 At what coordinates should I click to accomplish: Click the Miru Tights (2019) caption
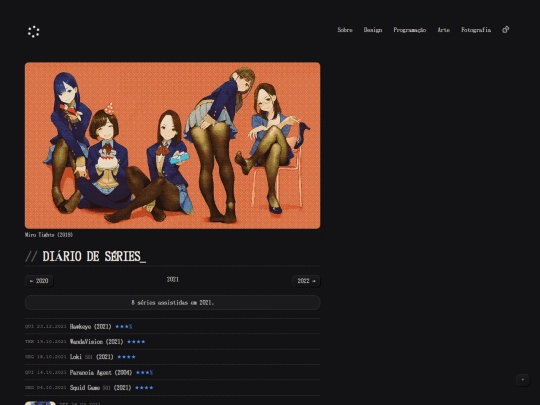point(49,235)
